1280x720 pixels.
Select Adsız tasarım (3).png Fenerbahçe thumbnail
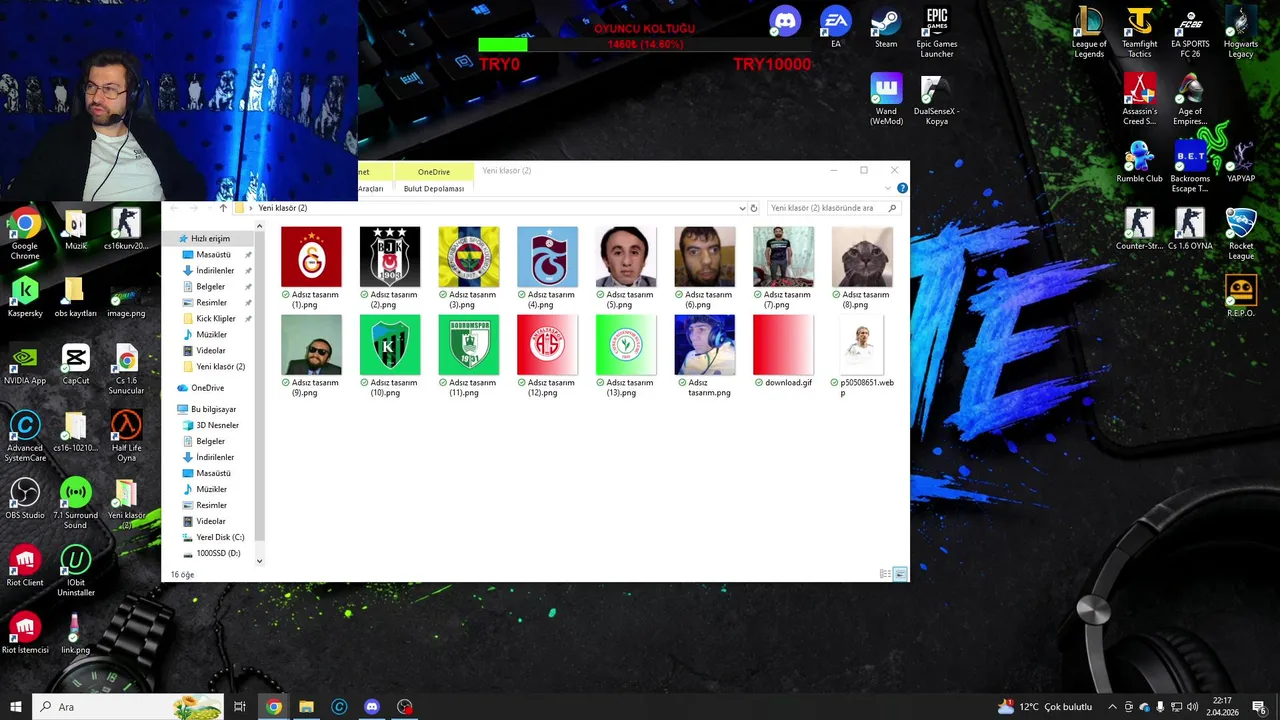coord(469,257)
